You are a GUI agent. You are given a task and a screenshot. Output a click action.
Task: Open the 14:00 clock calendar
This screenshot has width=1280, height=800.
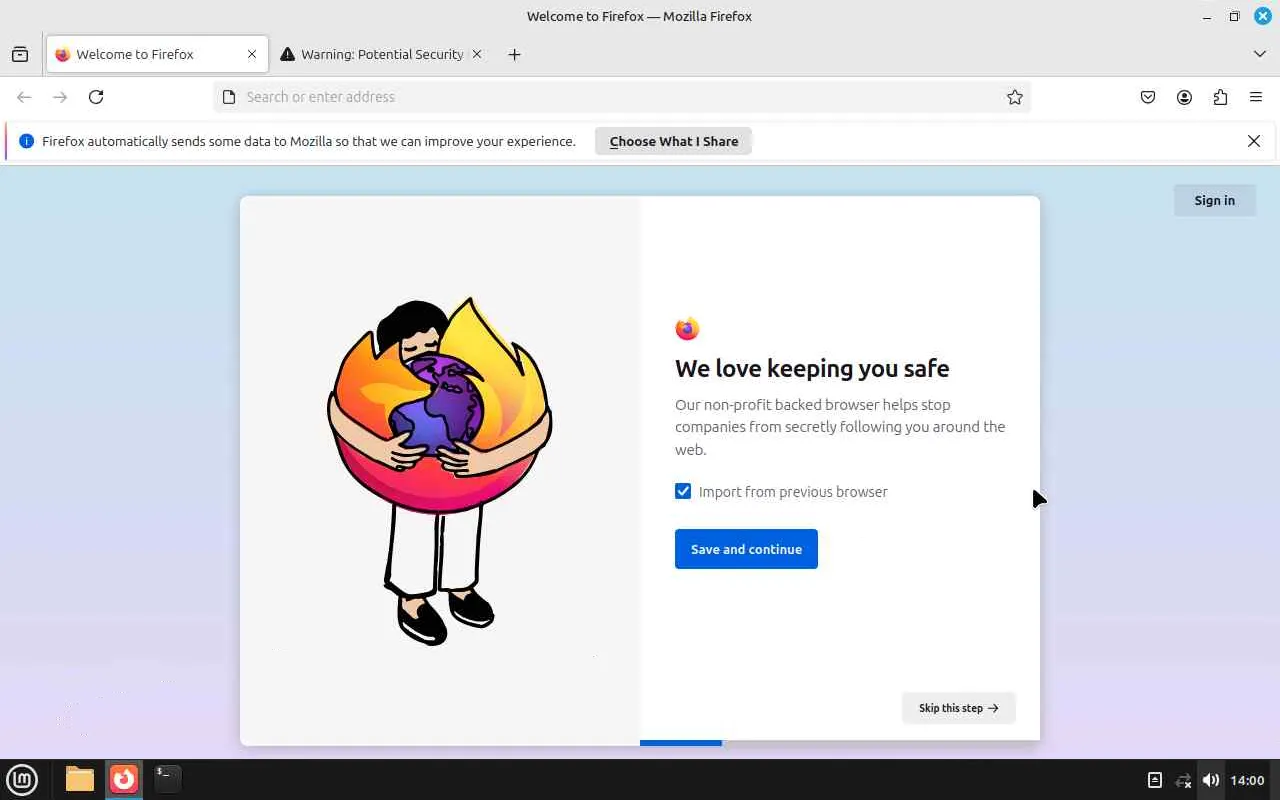click(x=1247, y=780)
